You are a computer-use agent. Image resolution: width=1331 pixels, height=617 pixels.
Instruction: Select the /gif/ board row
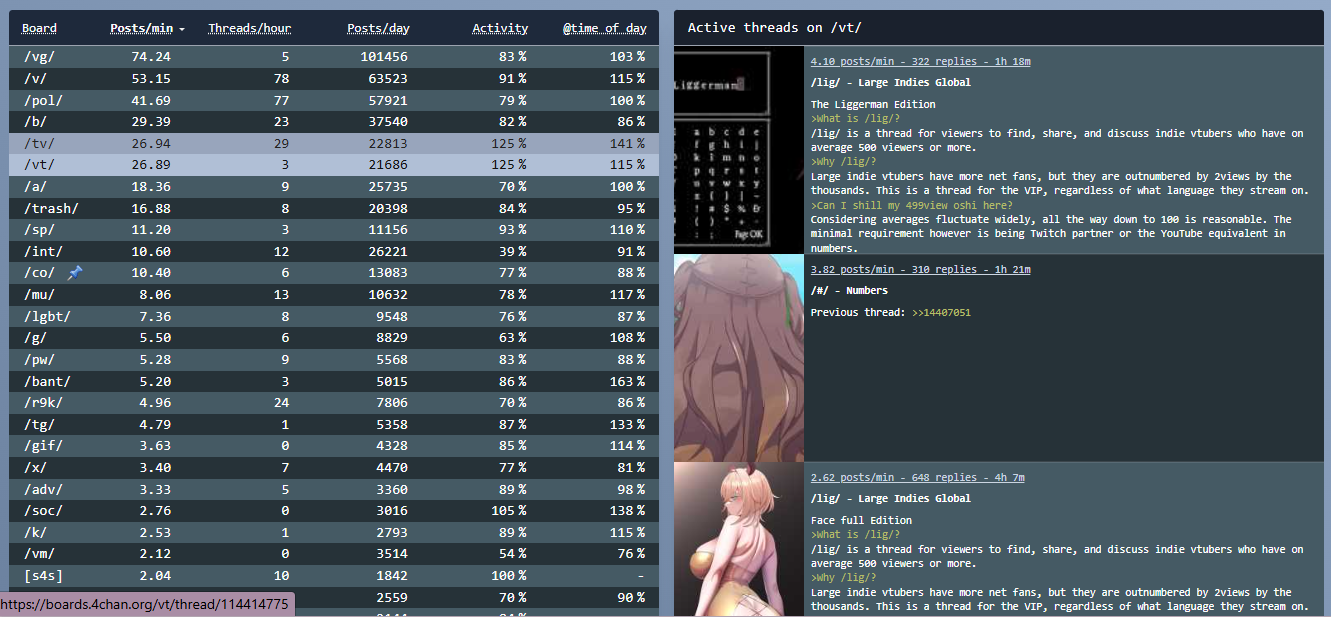(334, 446)
